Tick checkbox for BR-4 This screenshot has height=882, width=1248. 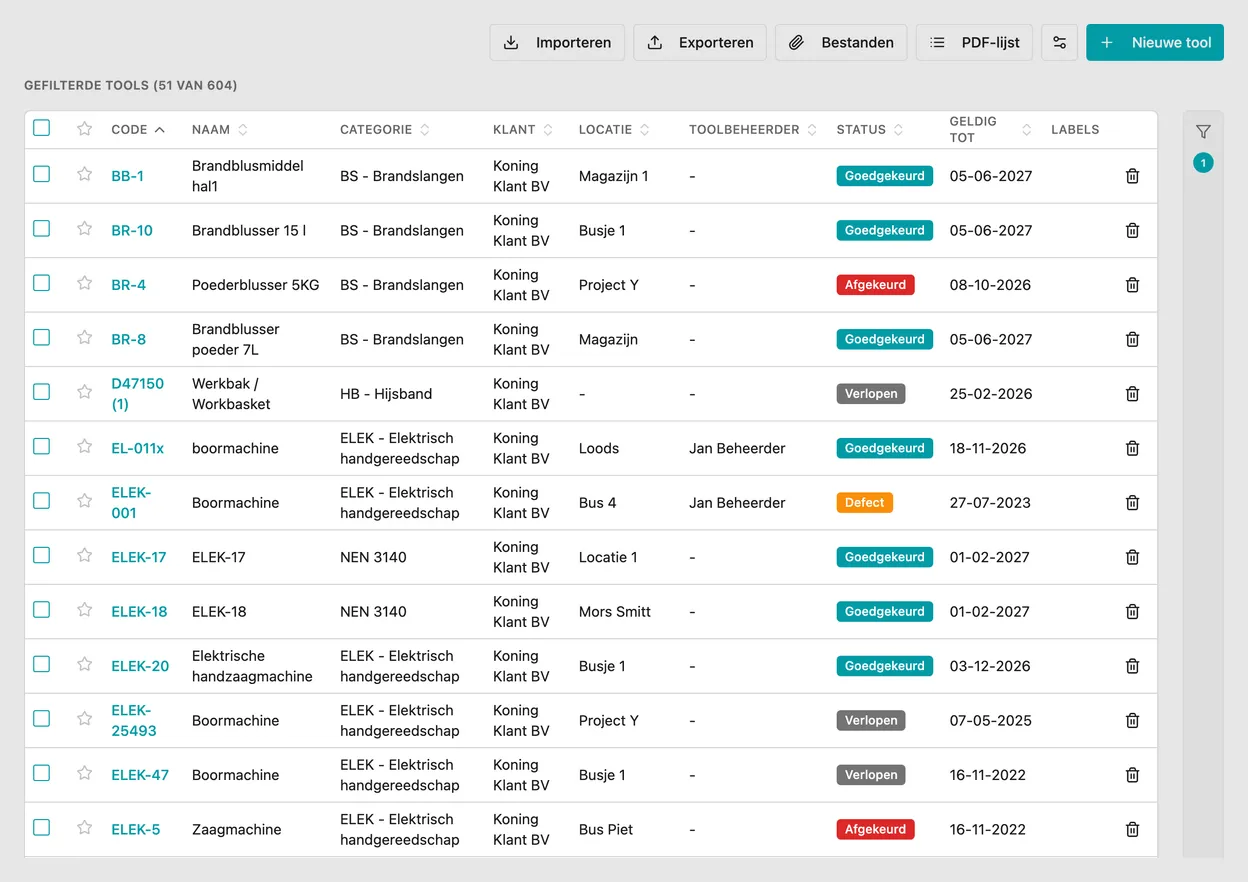41,283
